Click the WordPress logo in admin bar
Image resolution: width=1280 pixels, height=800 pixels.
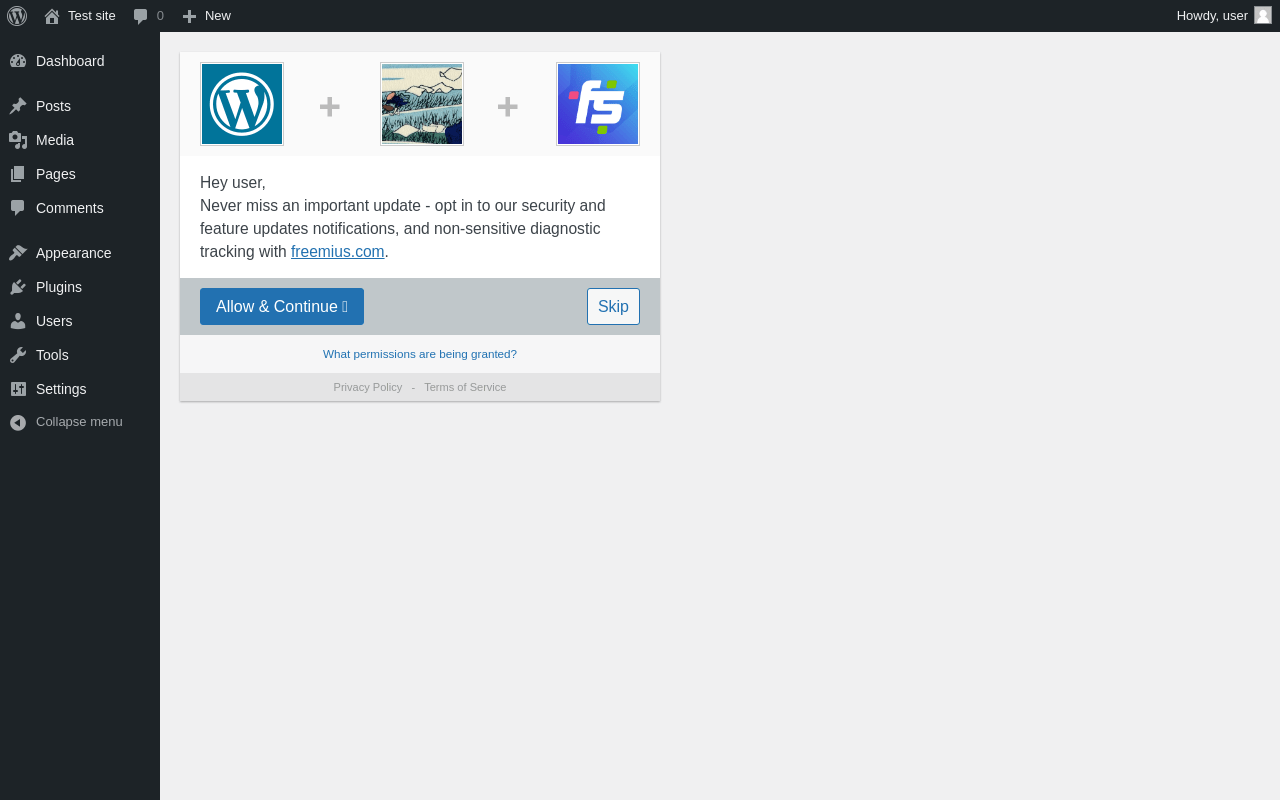pyautogui.click(x=17, y=16)
